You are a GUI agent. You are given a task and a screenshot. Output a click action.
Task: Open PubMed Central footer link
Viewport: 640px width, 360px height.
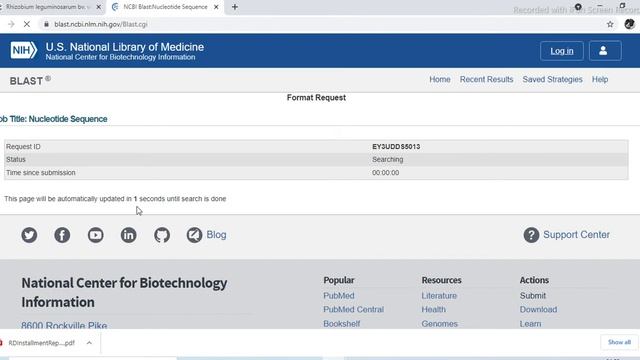point(353,309)
